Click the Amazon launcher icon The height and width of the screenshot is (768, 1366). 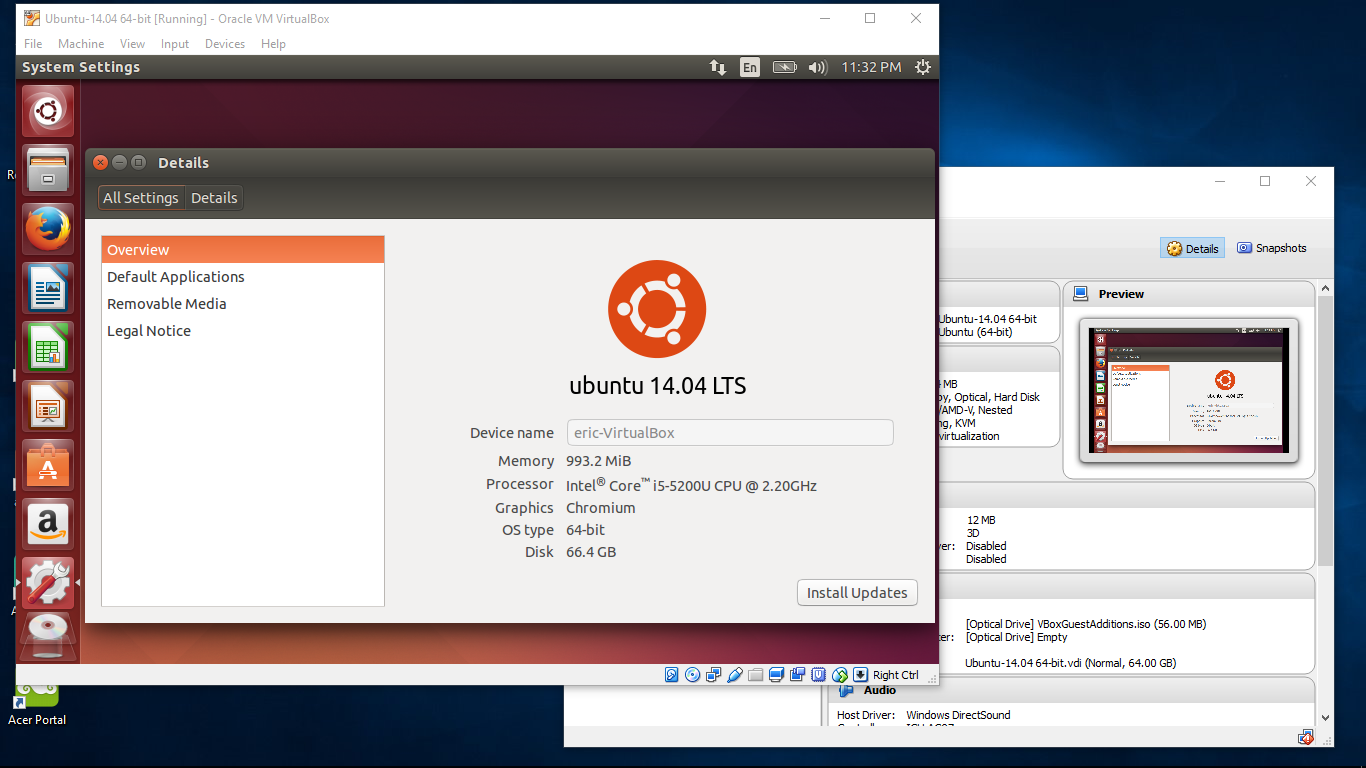coord(48,524)
